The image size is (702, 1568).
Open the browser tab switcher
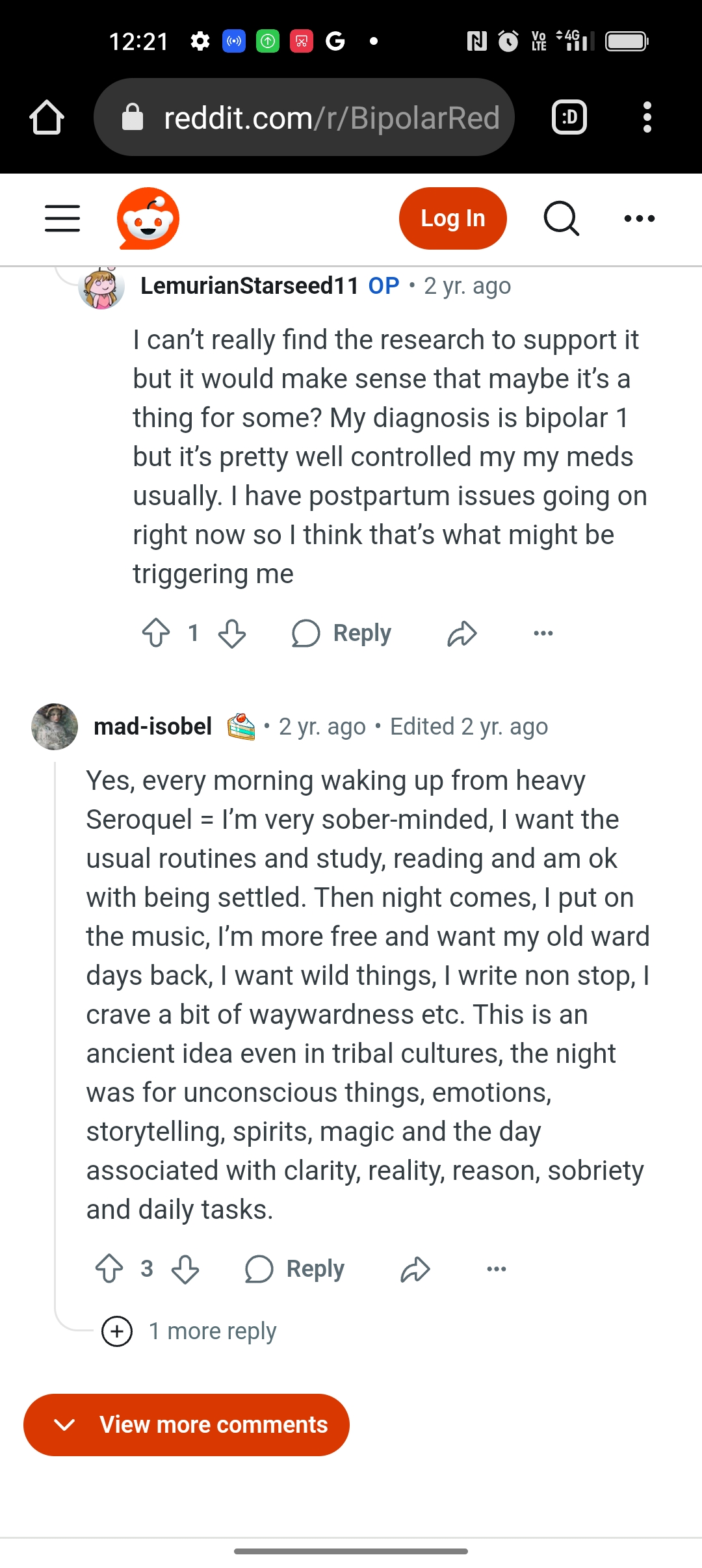tap(569, 118)
